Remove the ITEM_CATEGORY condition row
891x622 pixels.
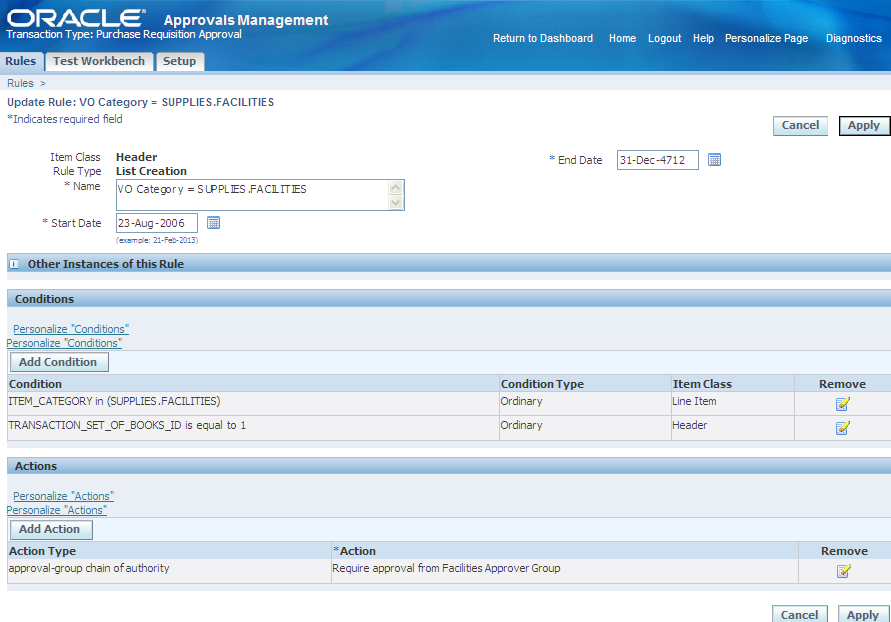click(x=842, y=404)
